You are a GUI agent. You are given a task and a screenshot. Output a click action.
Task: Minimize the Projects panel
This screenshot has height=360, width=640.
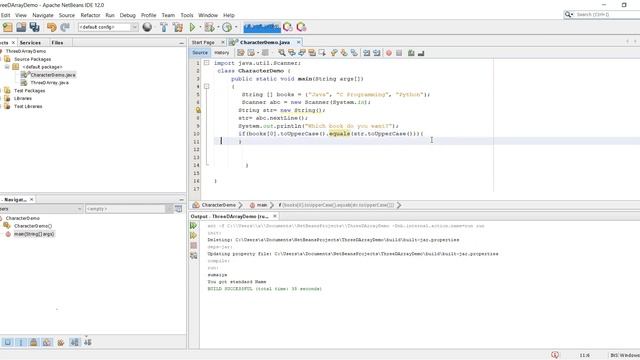click(181, 42)
